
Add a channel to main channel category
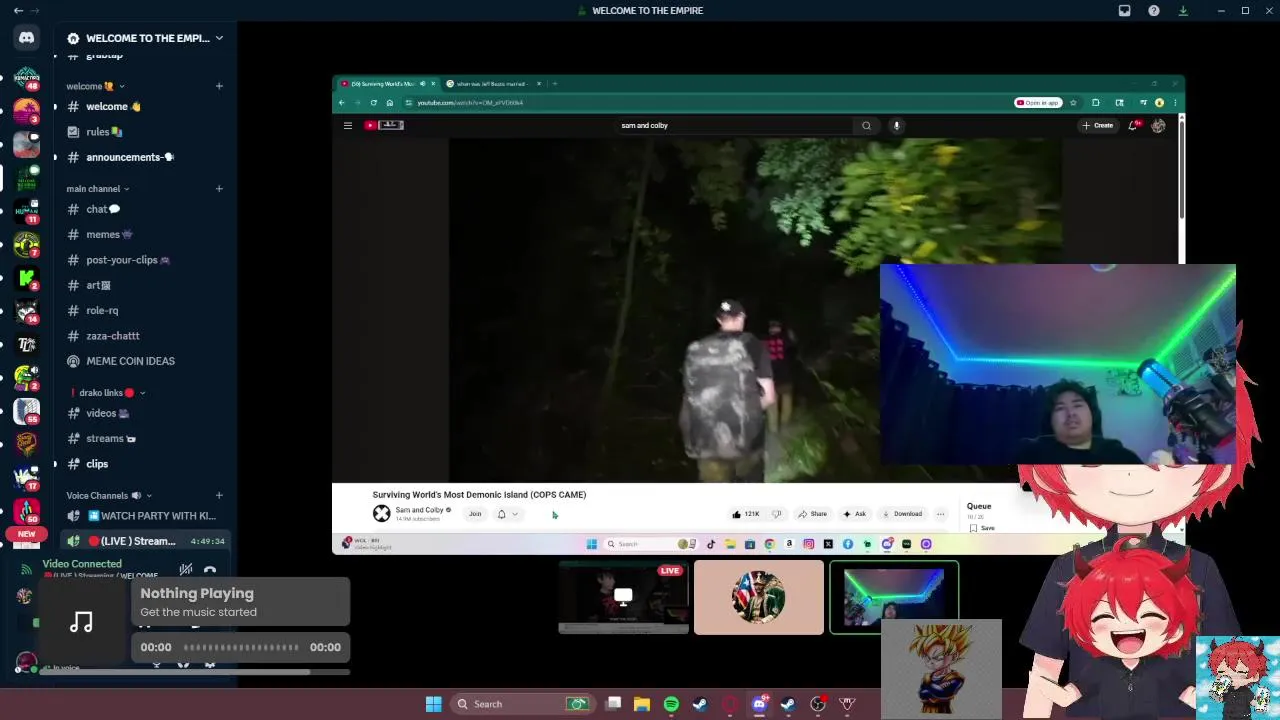coord(219,188)
